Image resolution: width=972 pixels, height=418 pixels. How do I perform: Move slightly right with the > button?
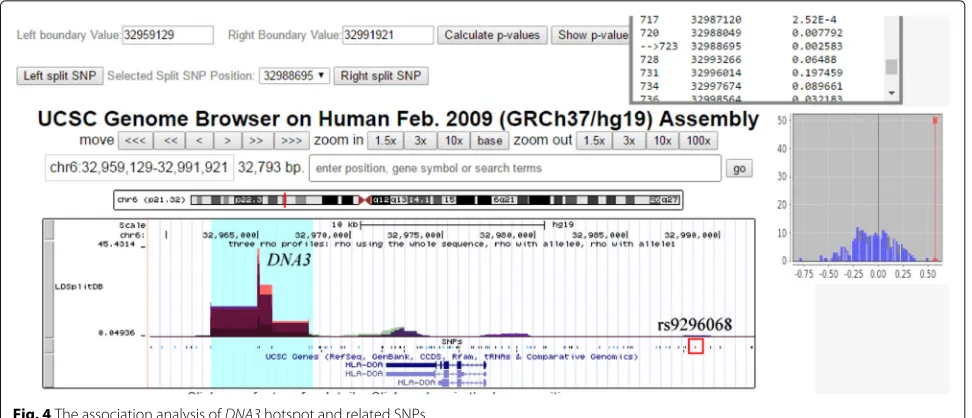pos(228,141)
